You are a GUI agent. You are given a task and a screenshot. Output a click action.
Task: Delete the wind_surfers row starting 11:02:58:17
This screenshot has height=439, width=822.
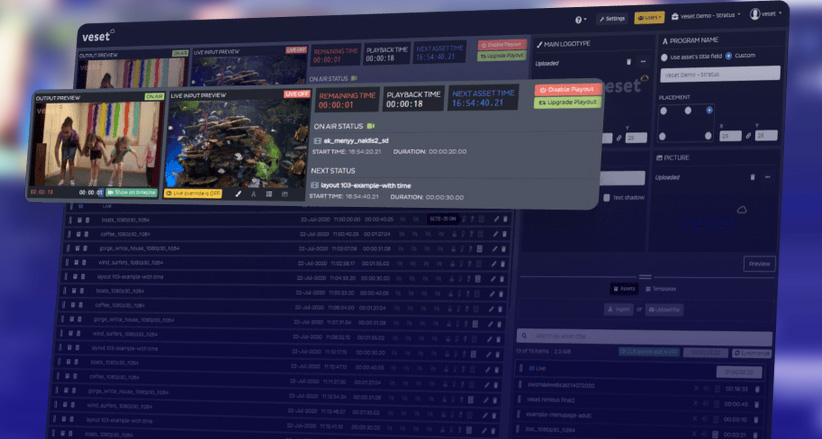(x=503, y=263)
